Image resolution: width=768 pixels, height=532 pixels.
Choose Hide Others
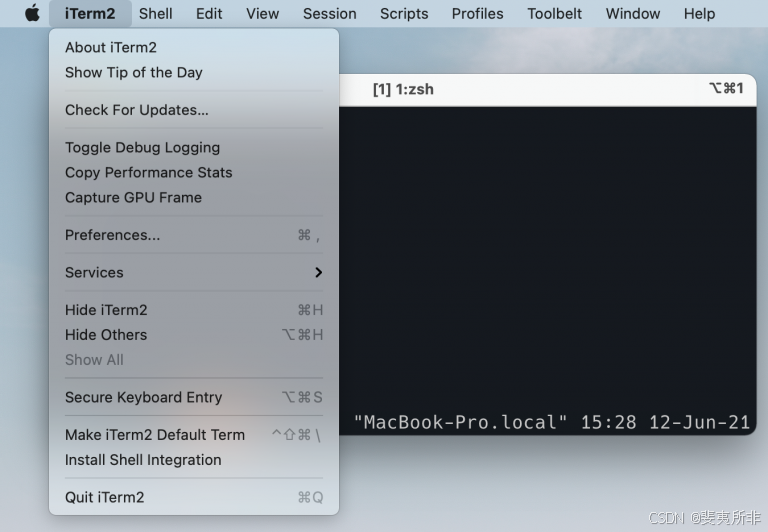[x=194, y=335]
